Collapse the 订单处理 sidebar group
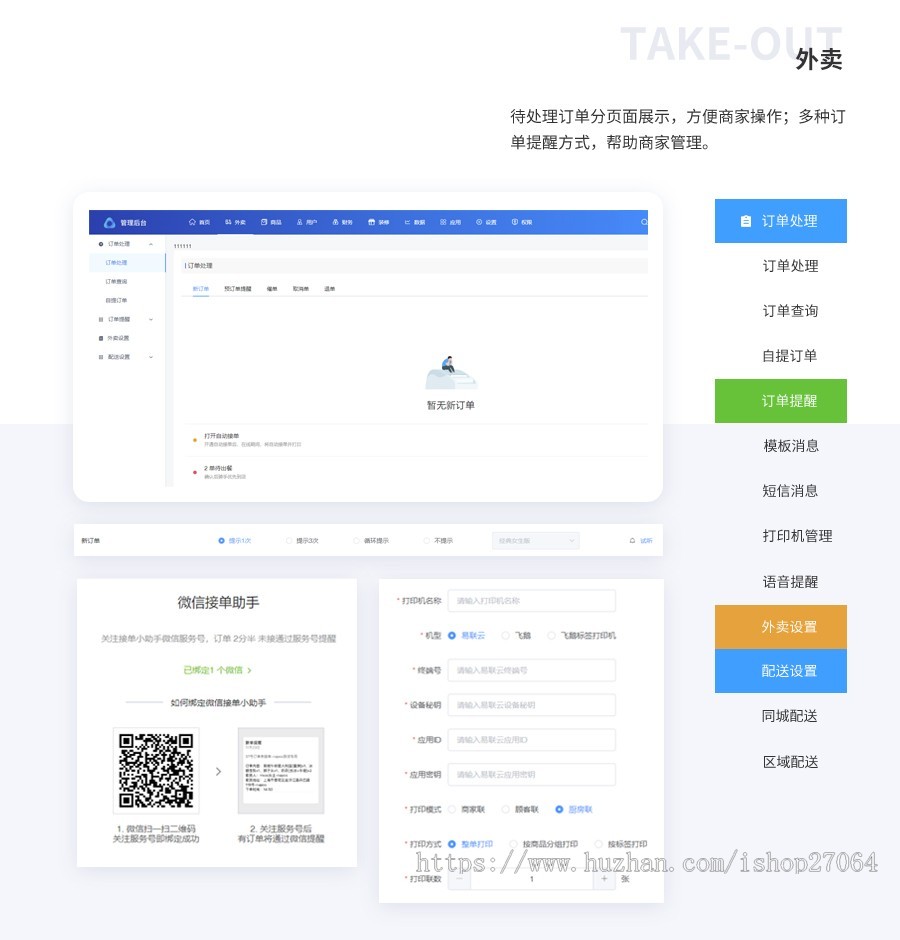 [x=151, y=244]
